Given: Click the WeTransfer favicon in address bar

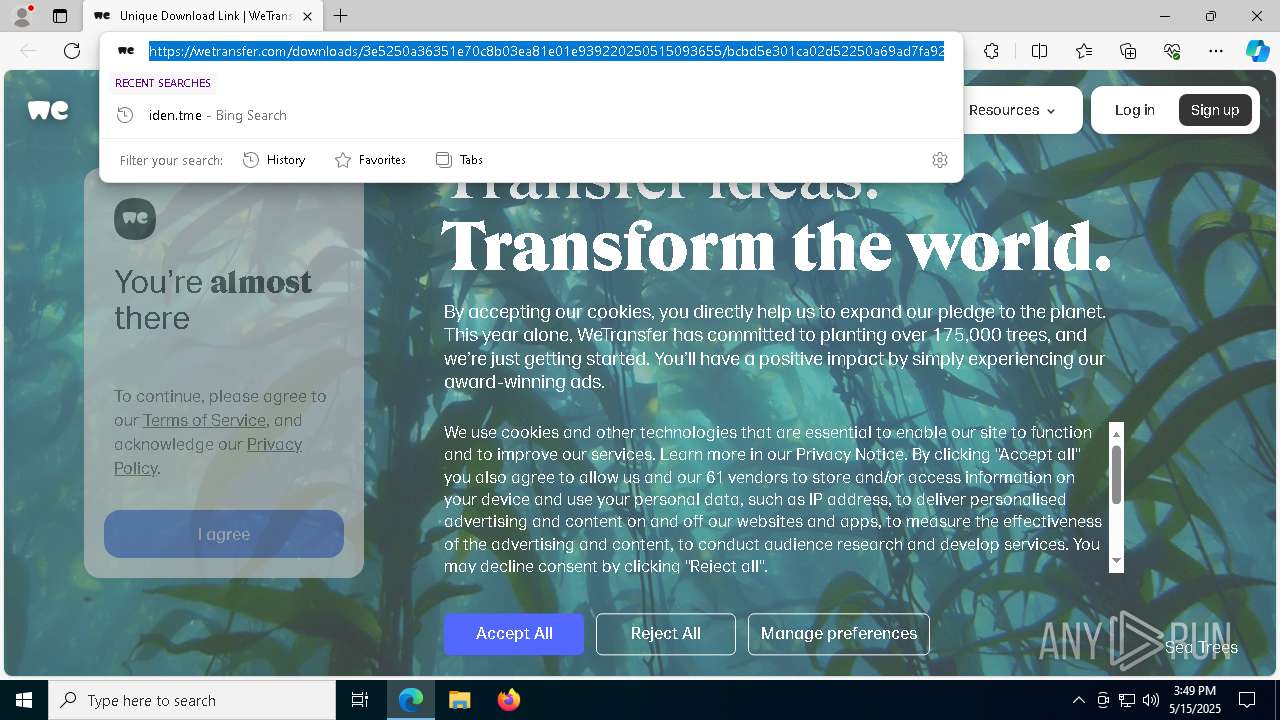Looking at the screenshot, I should (126, 50).
